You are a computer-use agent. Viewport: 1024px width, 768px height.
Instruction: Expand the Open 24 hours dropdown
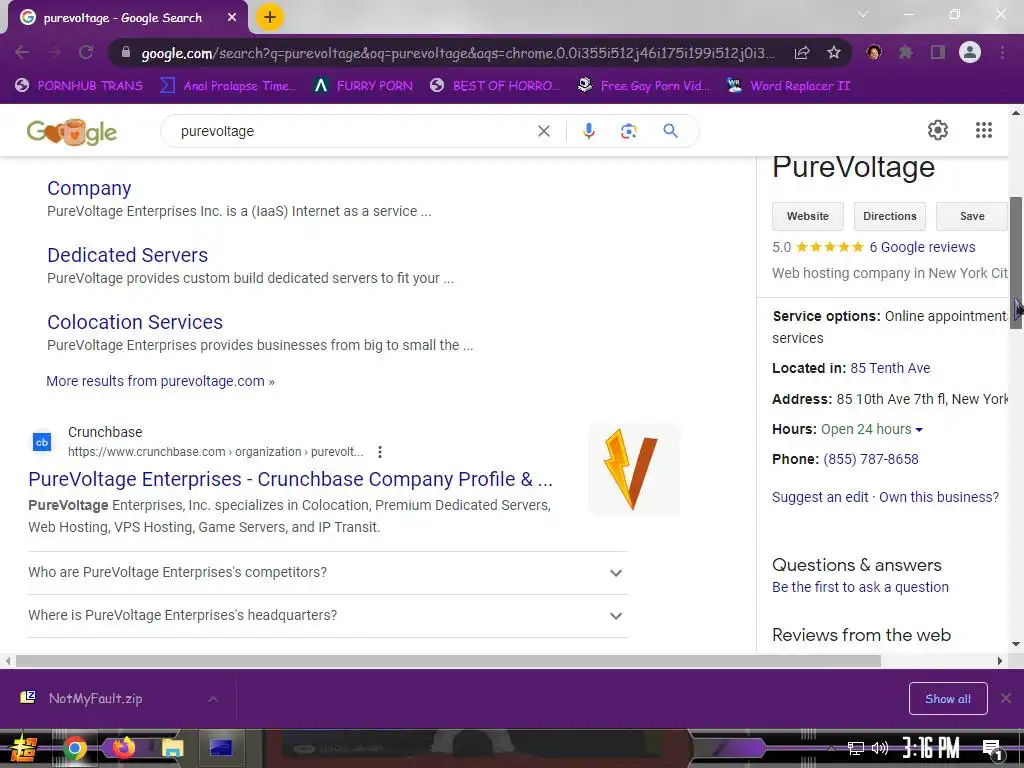coord(872,429)
